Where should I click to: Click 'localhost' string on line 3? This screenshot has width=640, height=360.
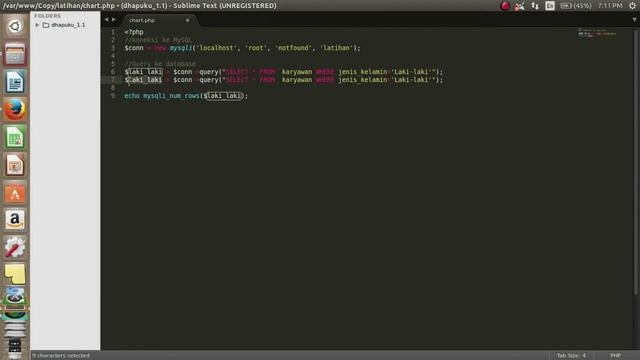click(216, 48)
